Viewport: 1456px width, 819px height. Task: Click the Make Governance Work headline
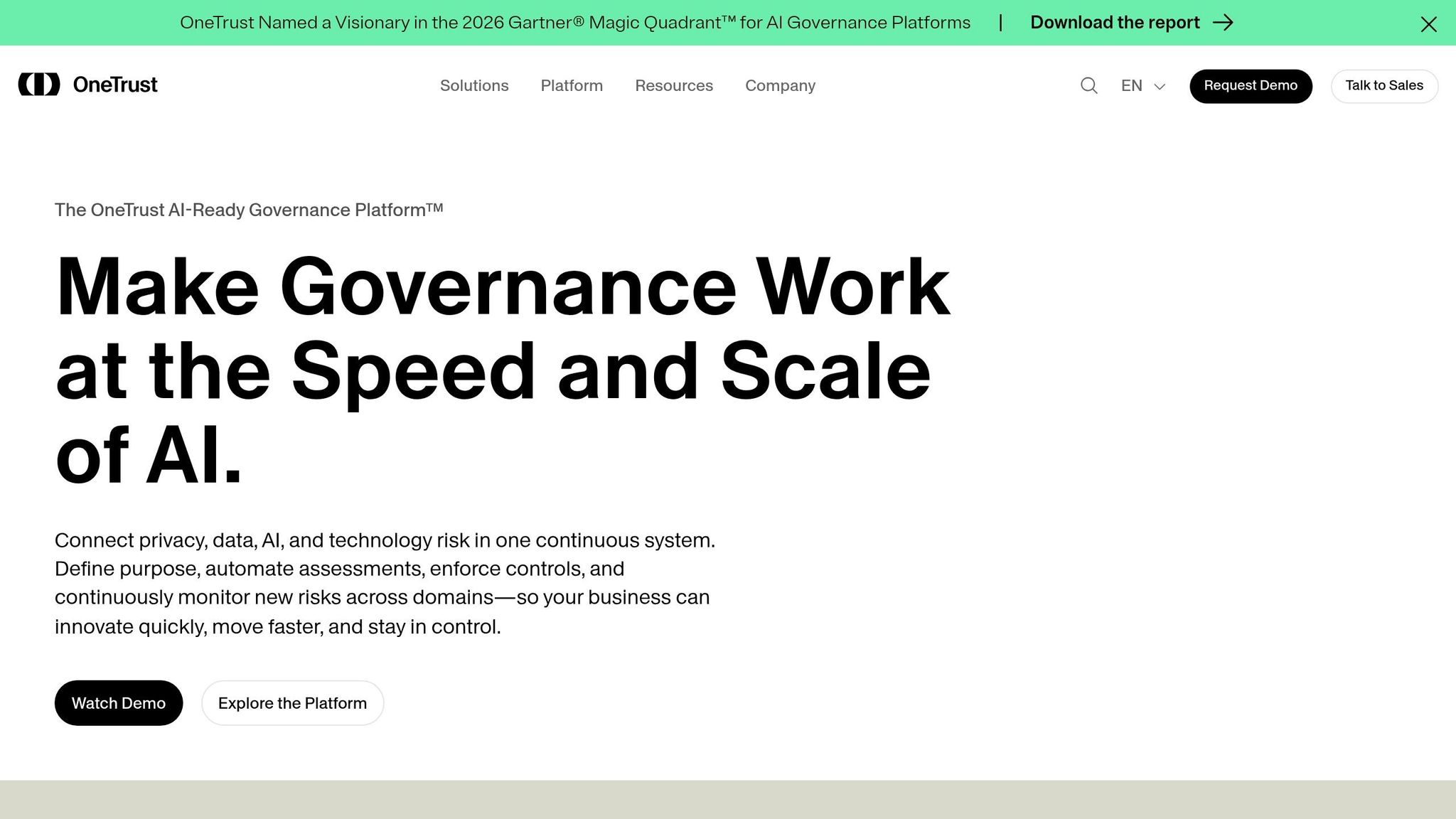point(503,370)
